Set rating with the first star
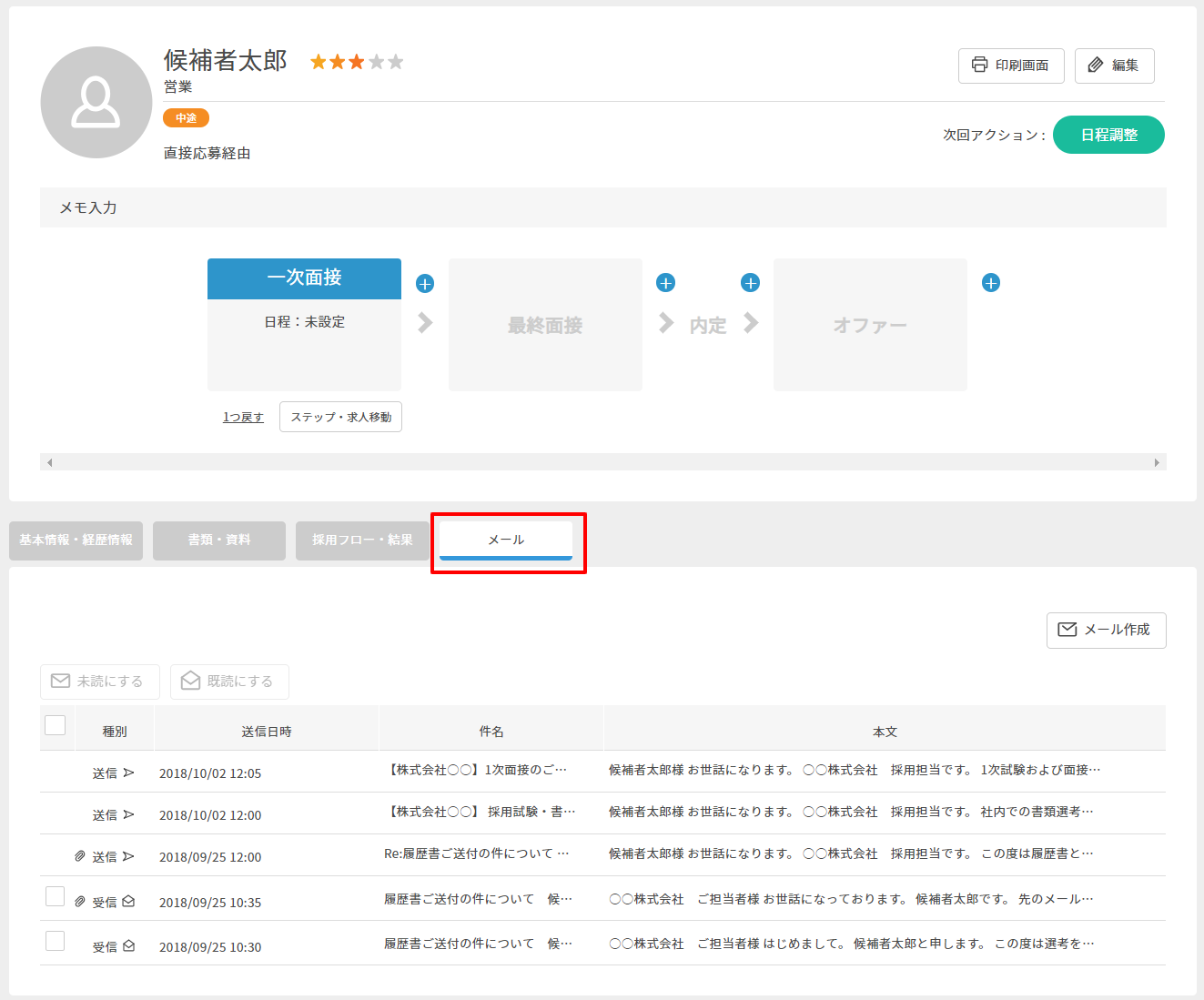Screen dimensions: 1204x1000 pyautogui.click(x=319, y=62)
